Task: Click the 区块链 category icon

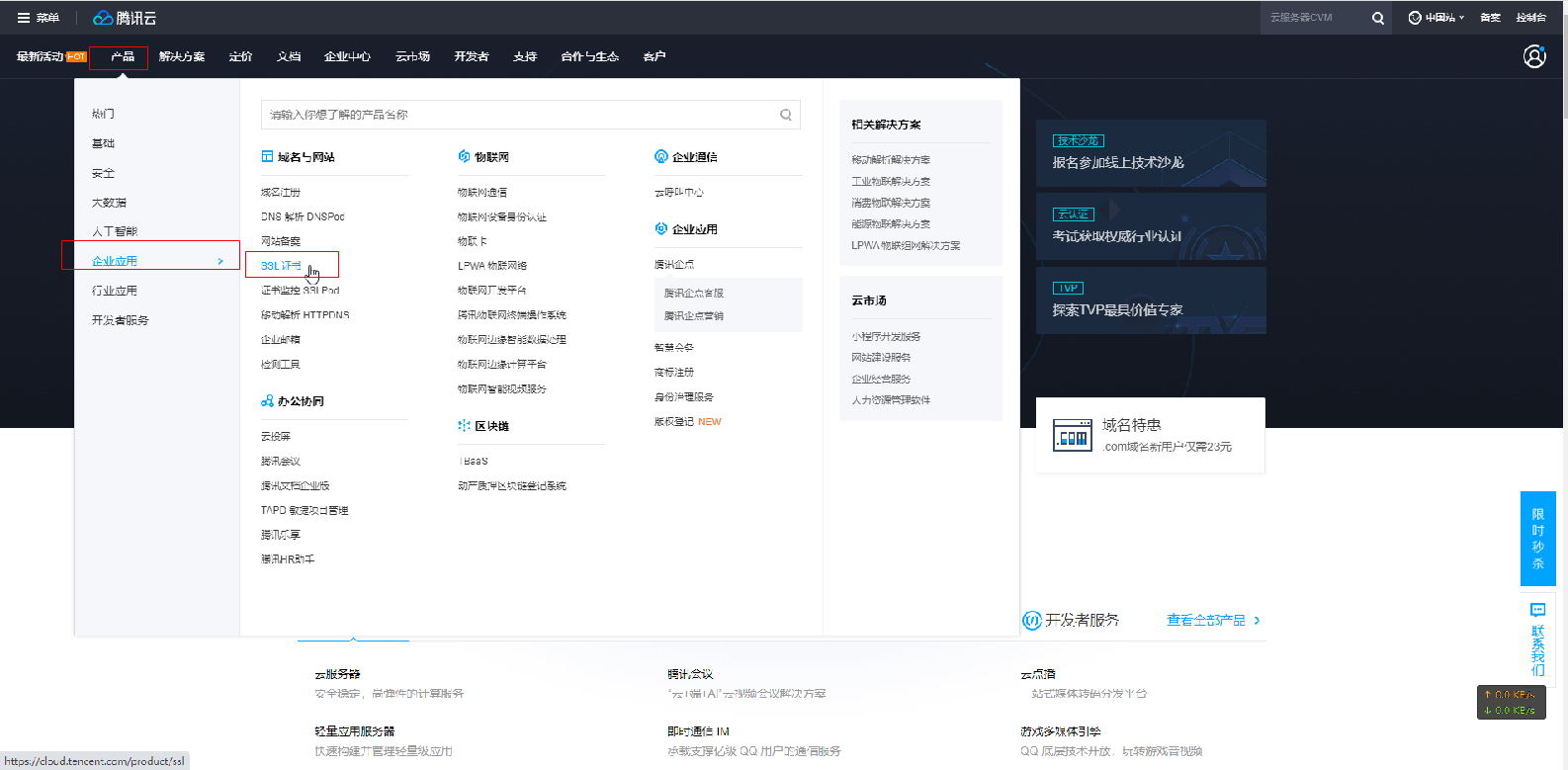Action: click(464, 426)
